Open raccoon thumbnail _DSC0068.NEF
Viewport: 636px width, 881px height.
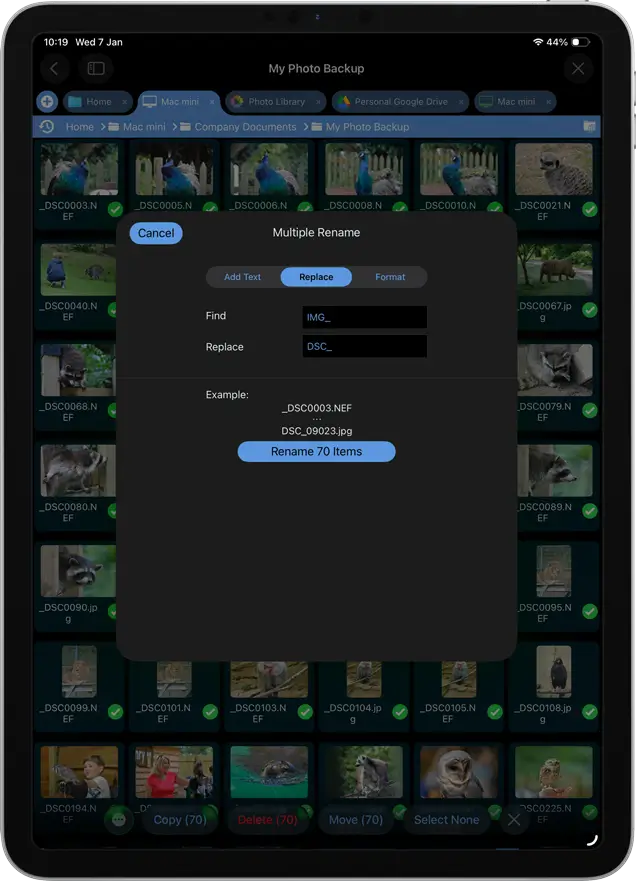coord(78,370)
